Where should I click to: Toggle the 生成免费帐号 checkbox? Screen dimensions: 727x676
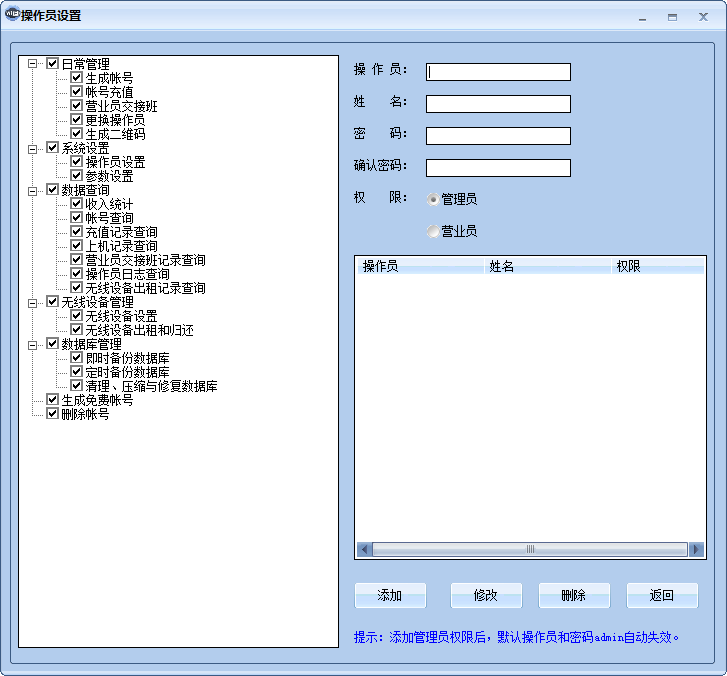(x=52, y=400)
